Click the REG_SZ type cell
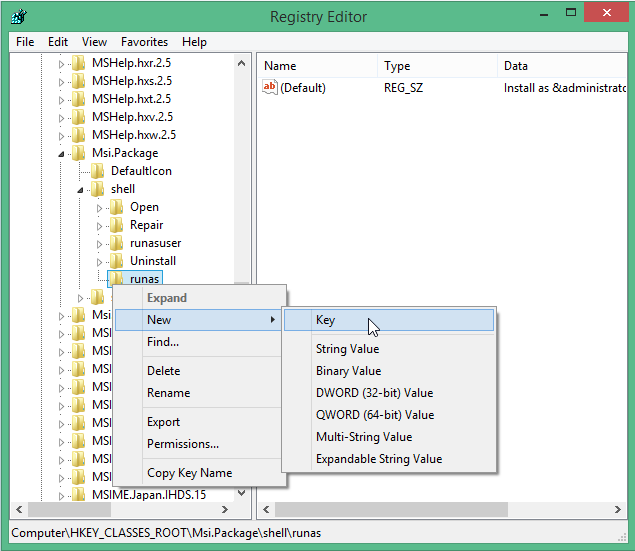This screenshot has height=551, width=635. point(403,88)
